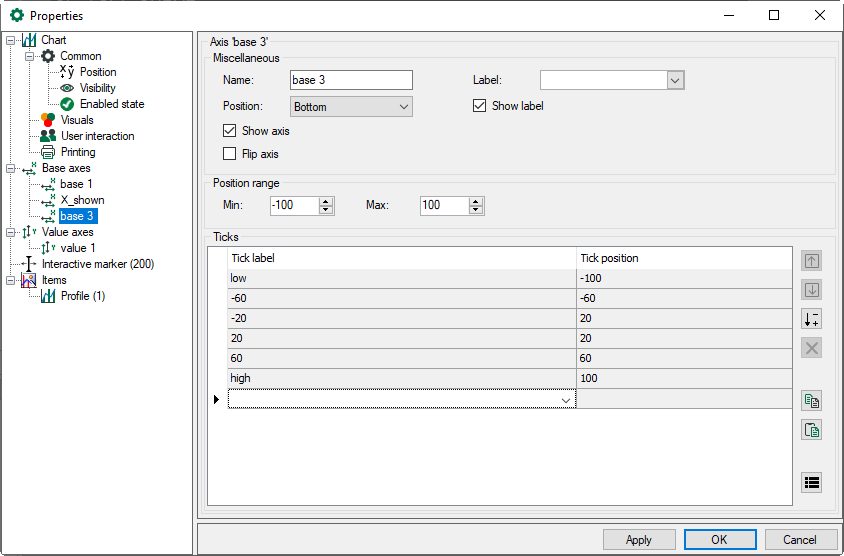Click the Name field containing base 3
844x556 pixels.
pyautogui.click(x=351, y=81)
